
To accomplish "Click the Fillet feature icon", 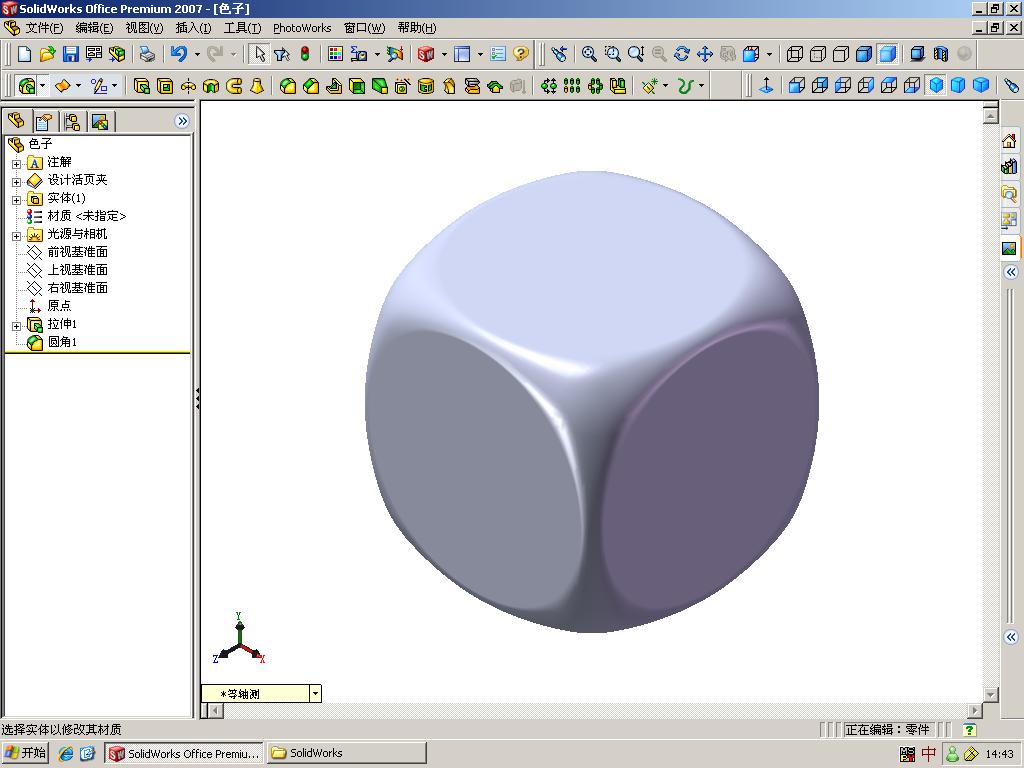I will tap(287, 86).
